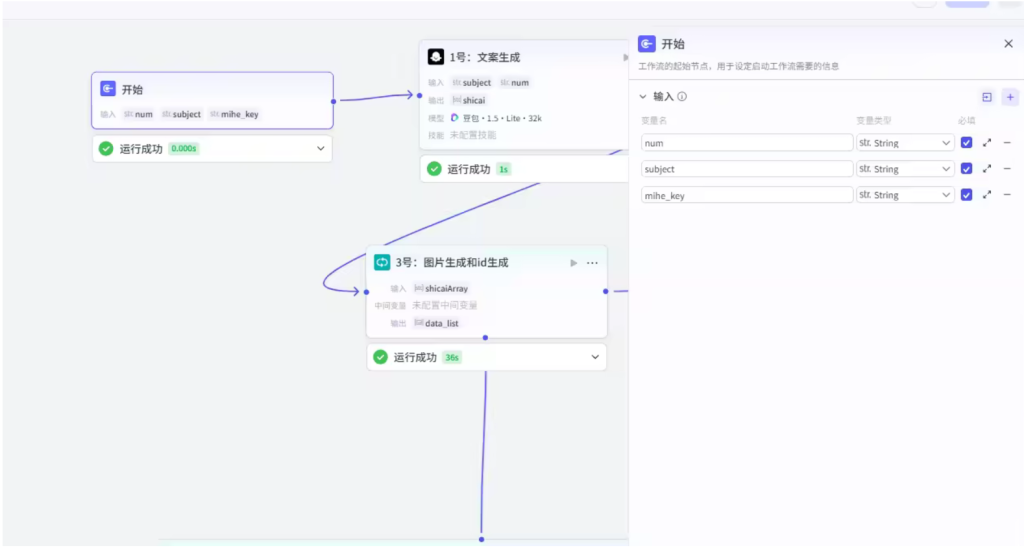Image resolution: width=1024 pixels, height=550 pixels.
Task: Click the loop icon of 3号 node
Action: pyautogui.click(x=382, y=262)
